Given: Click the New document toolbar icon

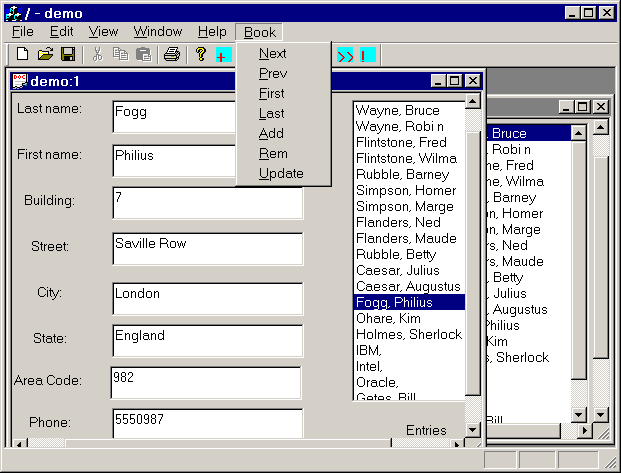Looking at the screenshot, I should [x=22, y=54].
